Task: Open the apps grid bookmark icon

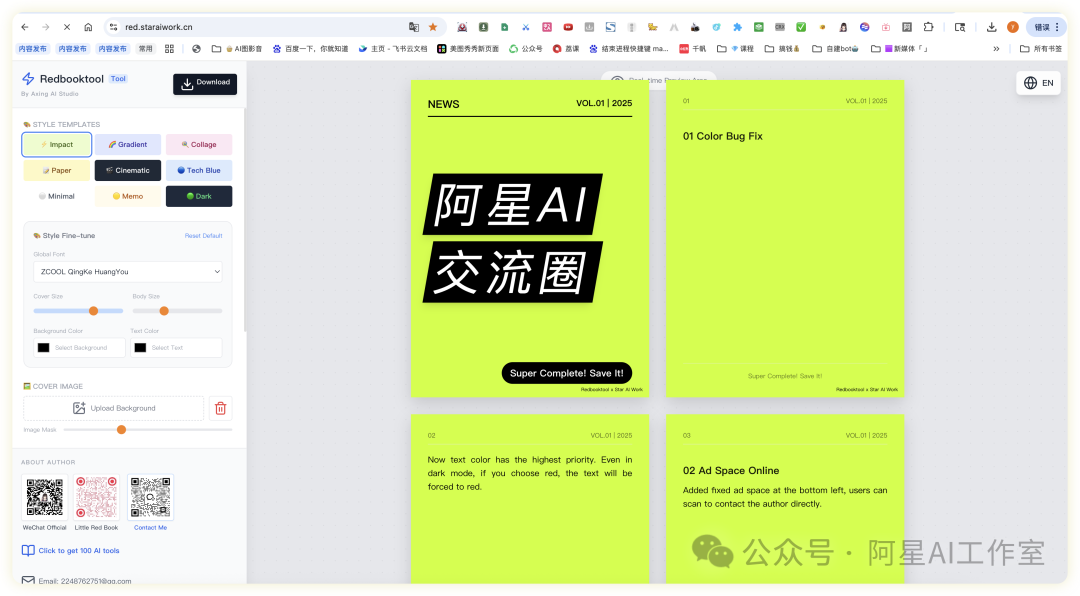Action: (x=169, y=49)
